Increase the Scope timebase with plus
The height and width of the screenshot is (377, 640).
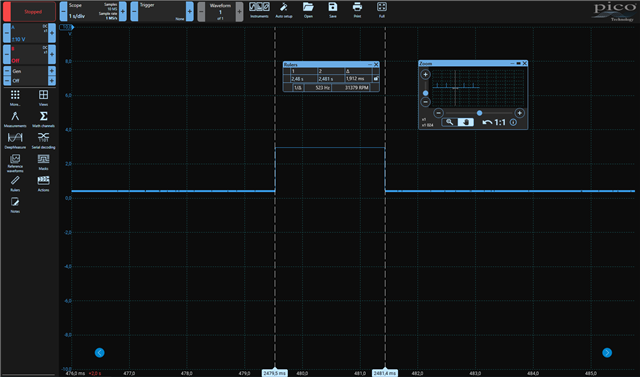coord(123,11)
